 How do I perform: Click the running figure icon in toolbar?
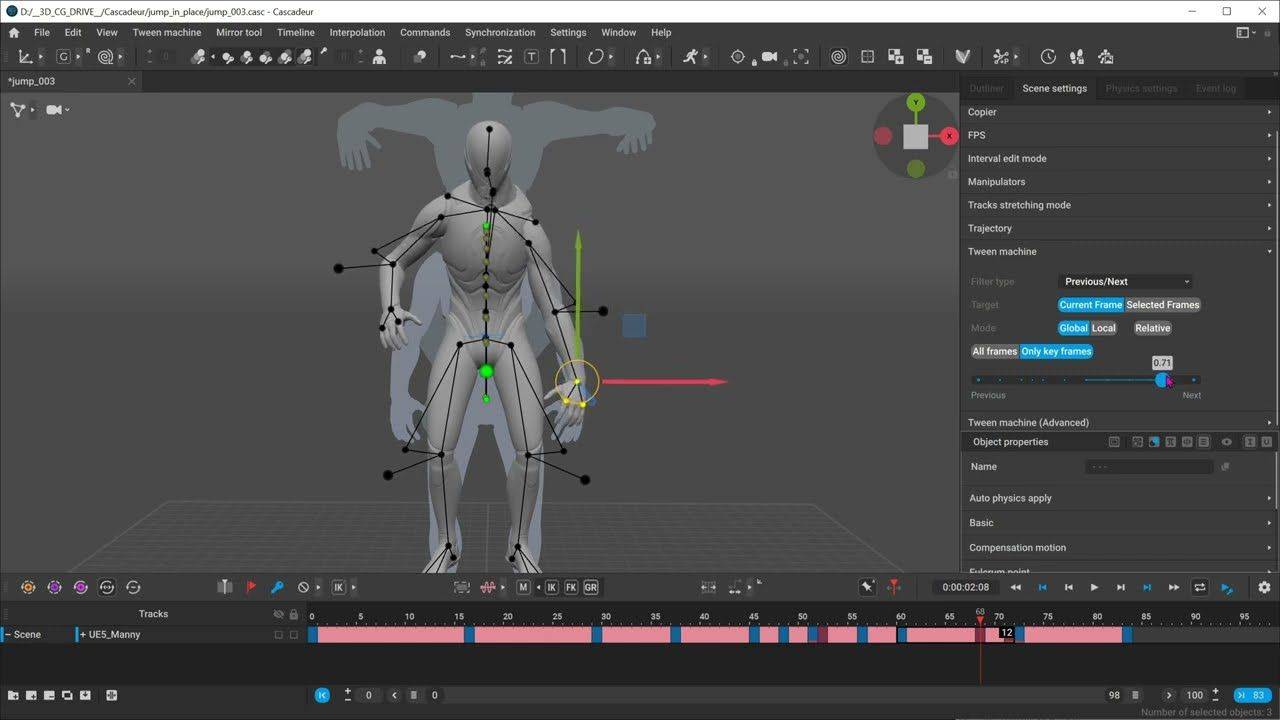[690, 57]
